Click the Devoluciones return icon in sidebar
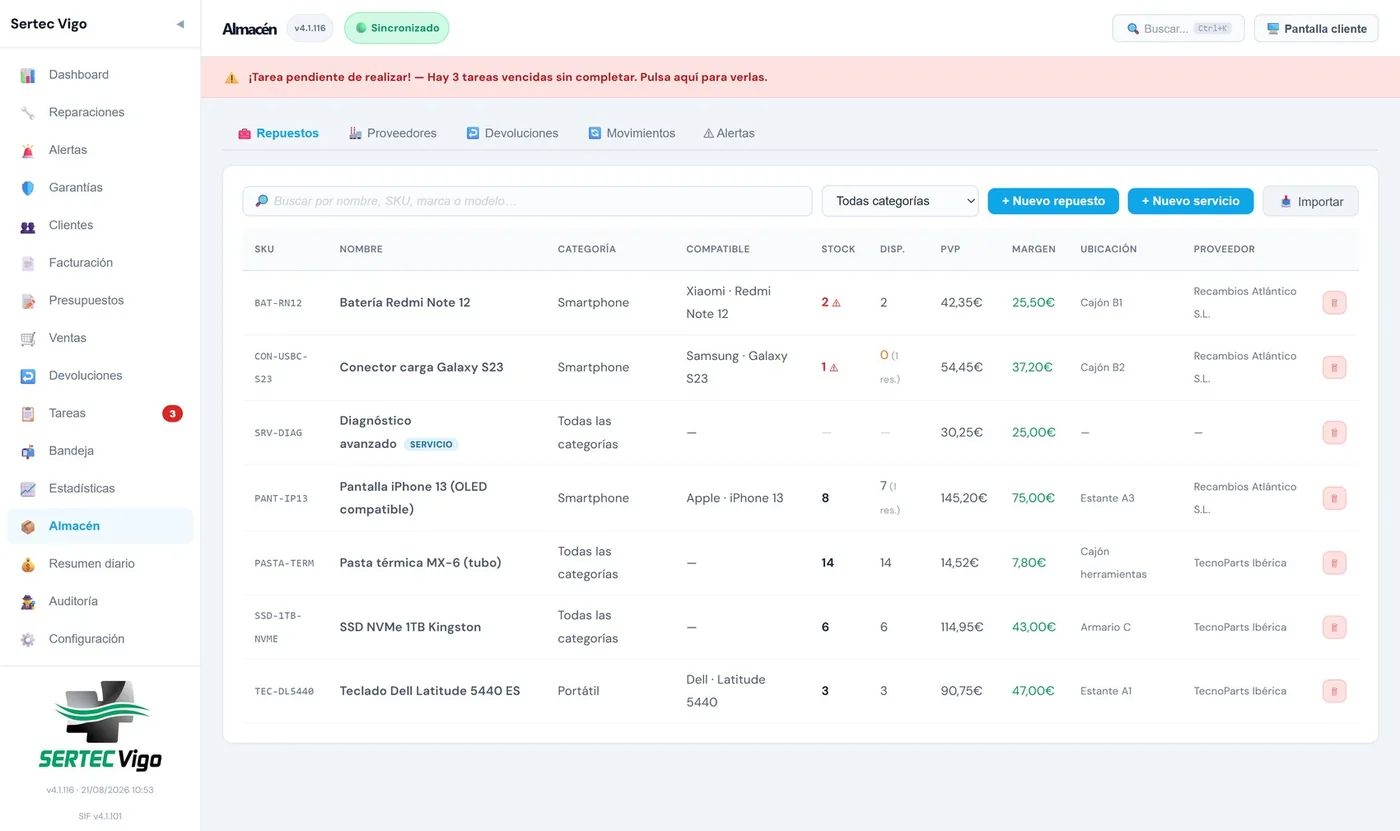Viewport: 1400px width, 831px height. pyautogui.click(x=28, y=376)
